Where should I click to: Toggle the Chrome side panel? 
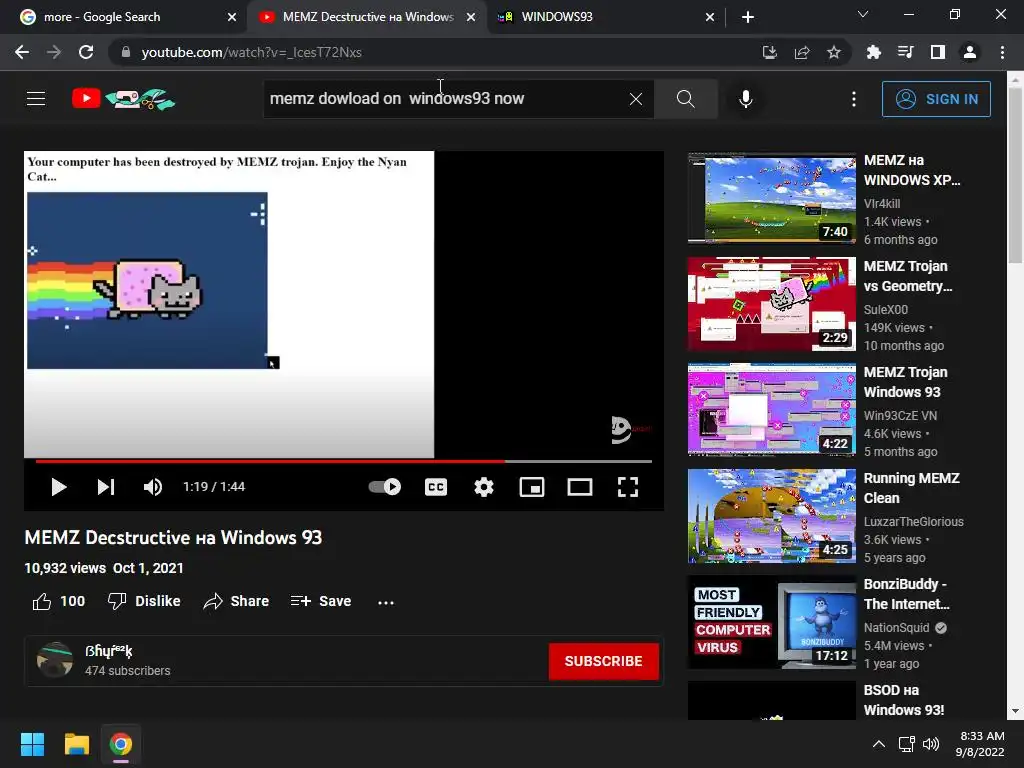point(937,52)
